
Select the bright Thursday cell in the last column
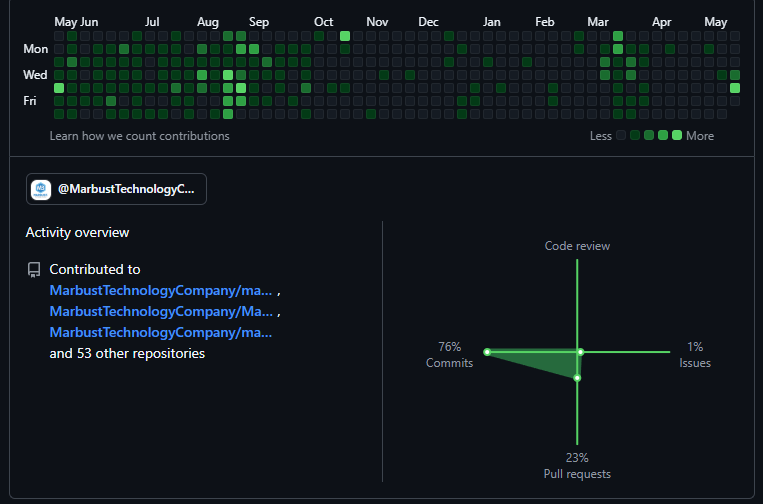pos(735,88)
